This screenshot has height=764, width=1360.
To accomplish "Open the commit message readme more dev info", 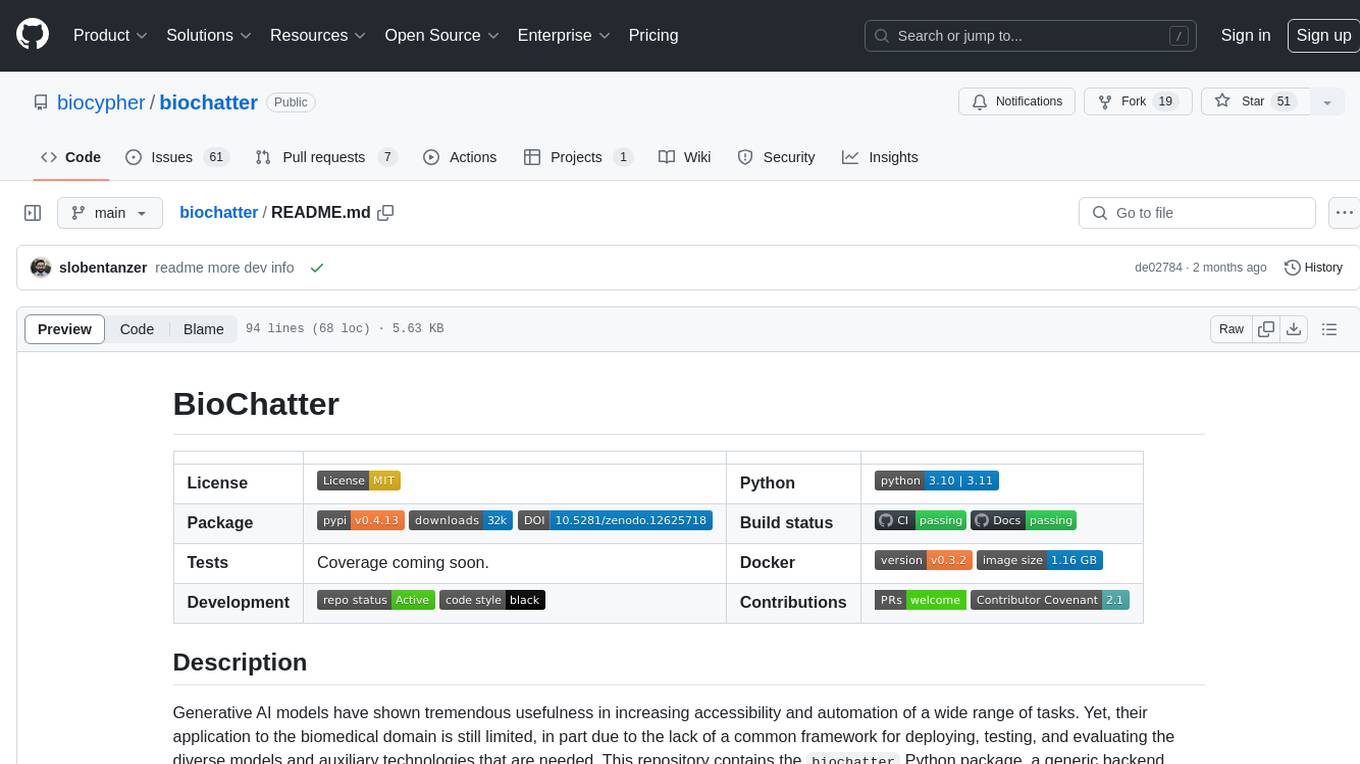I will 225,268.
